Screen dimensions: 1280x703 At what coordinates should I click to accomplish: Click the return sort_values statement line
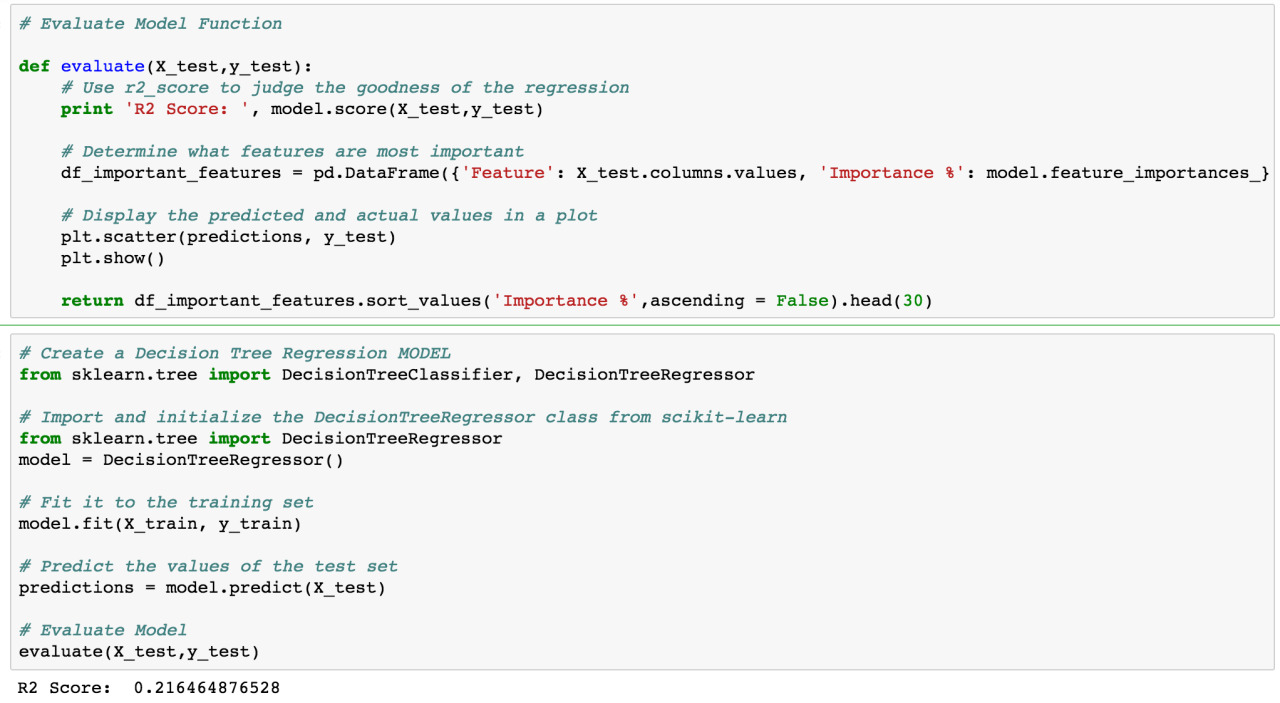click(496, 301)
